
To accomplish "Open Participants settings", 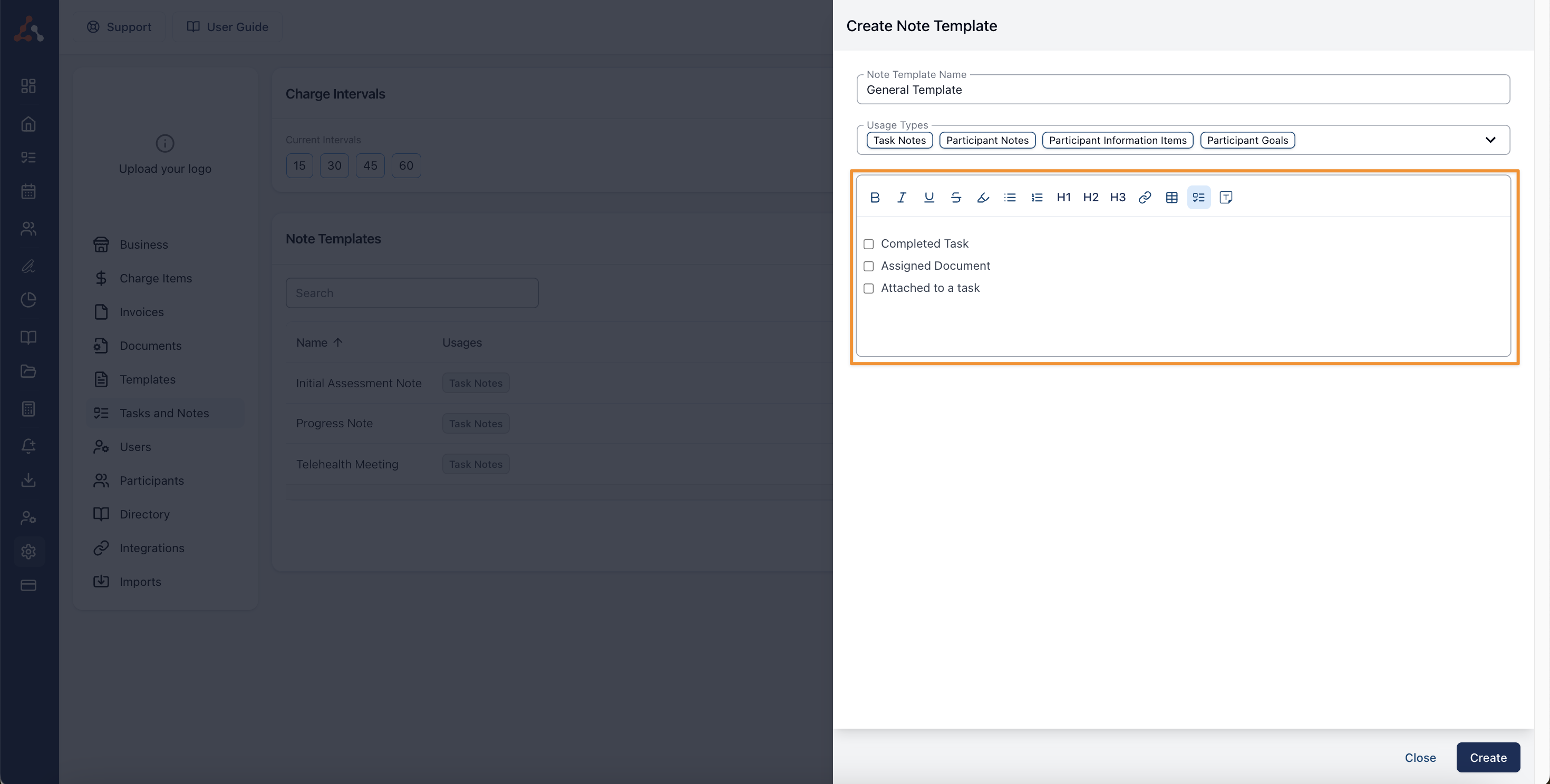I will click(x=166, y=481).
